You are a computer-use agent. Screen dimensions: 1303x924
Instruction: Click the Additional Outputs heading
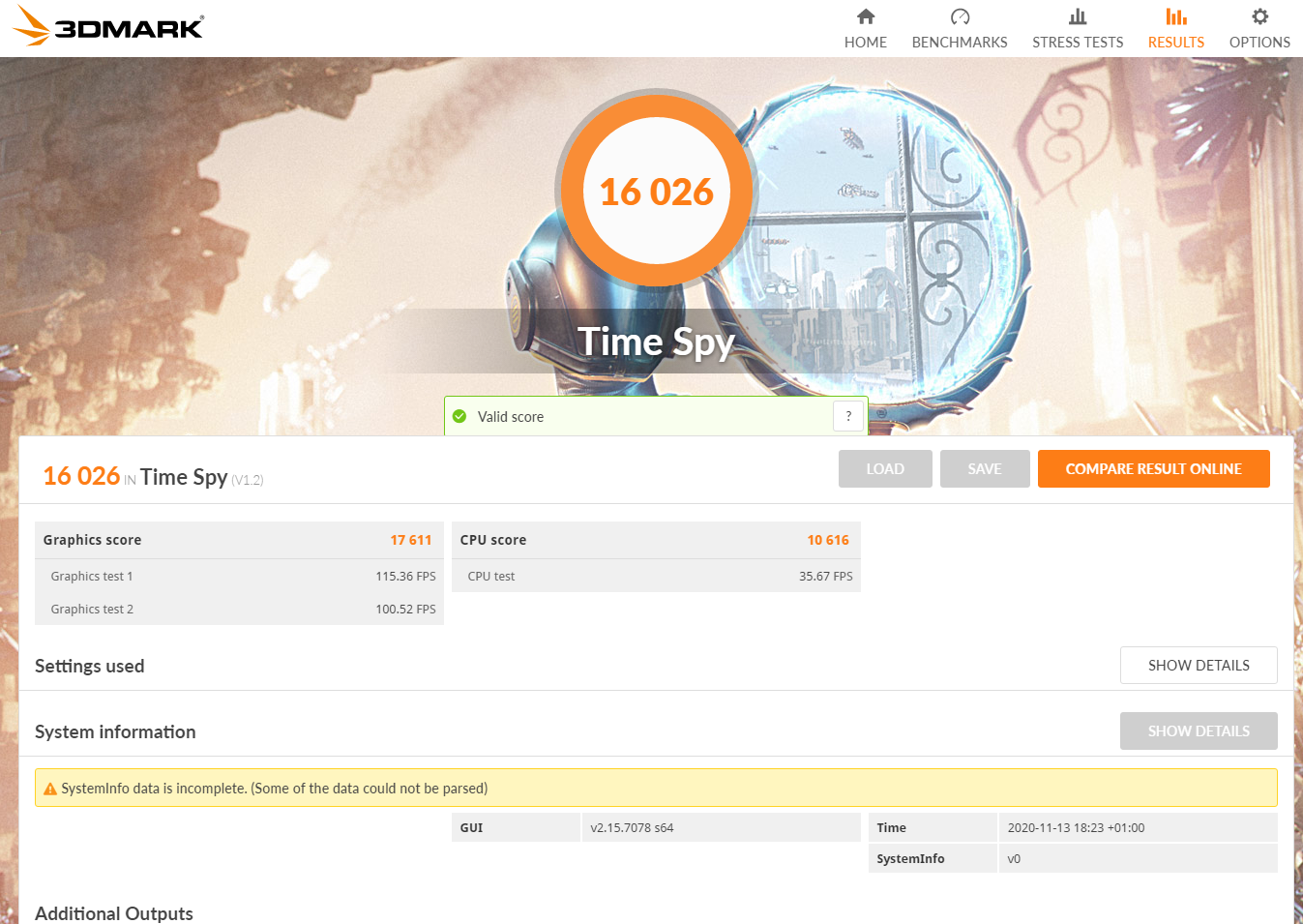pyautogui.click(x=114, y=913)
